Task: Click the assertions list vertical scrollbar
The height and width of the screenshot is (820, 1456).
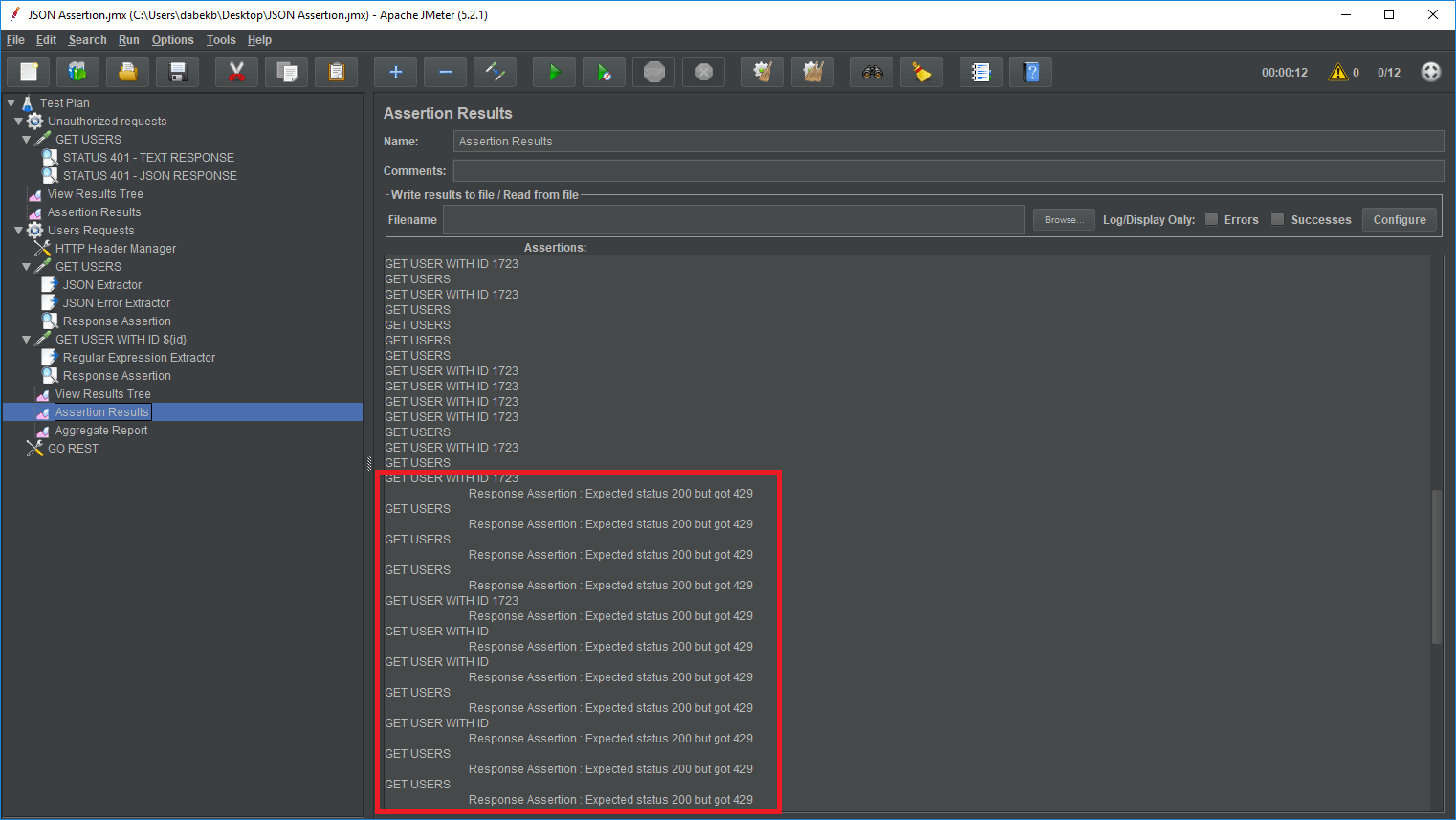Action: pyautogui.click(x=1436, y=565)
